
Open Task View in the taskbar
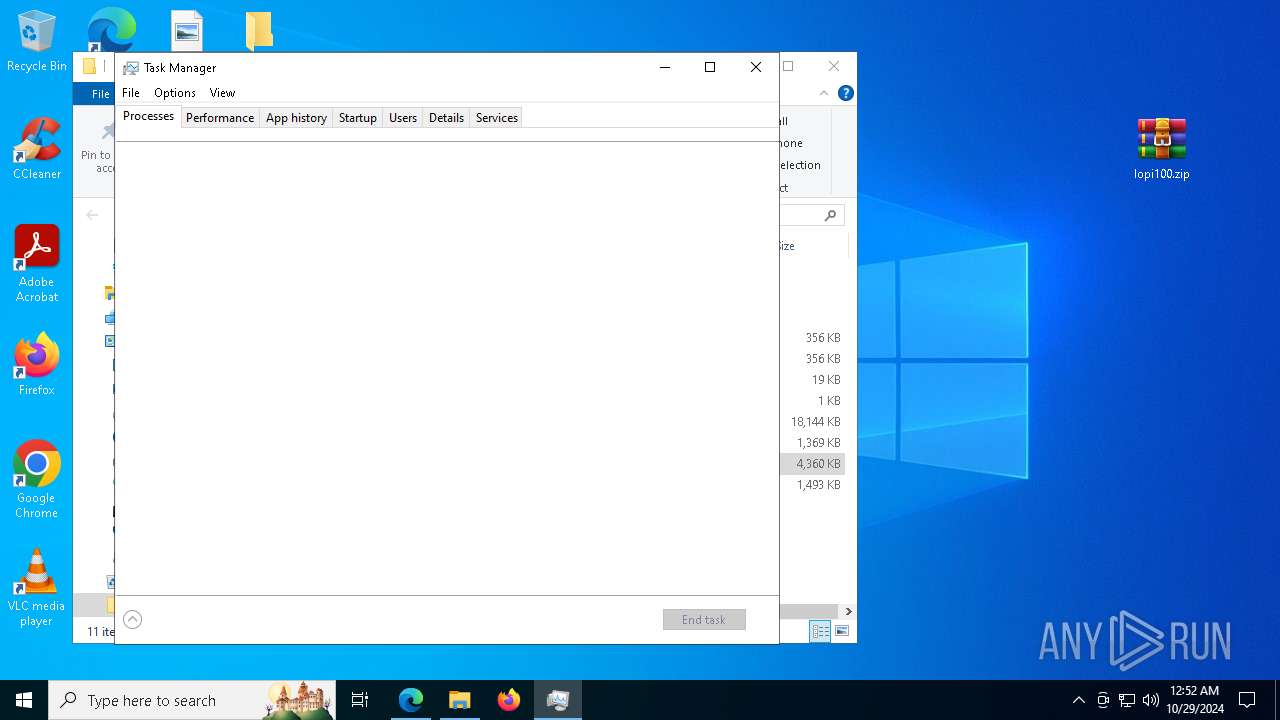[360, 700]
